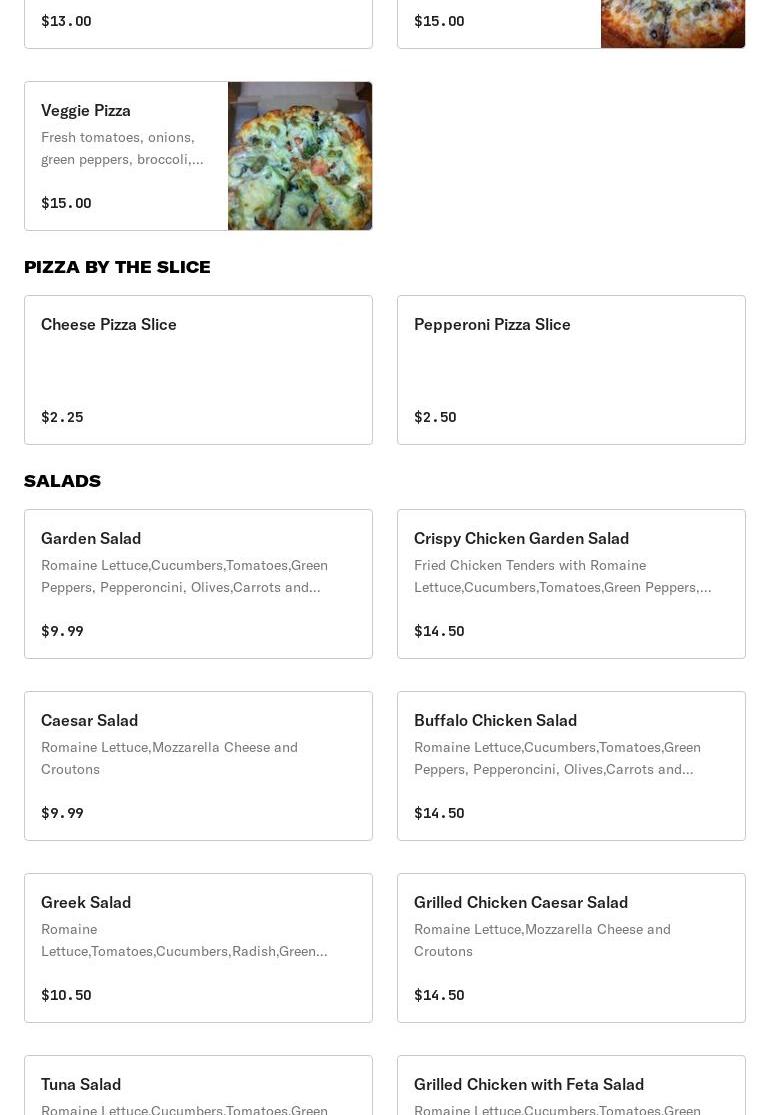Open the Veggie Pizza menu item
The width and height of the screenshot is (770, 1115).
(x=86, y=110)
